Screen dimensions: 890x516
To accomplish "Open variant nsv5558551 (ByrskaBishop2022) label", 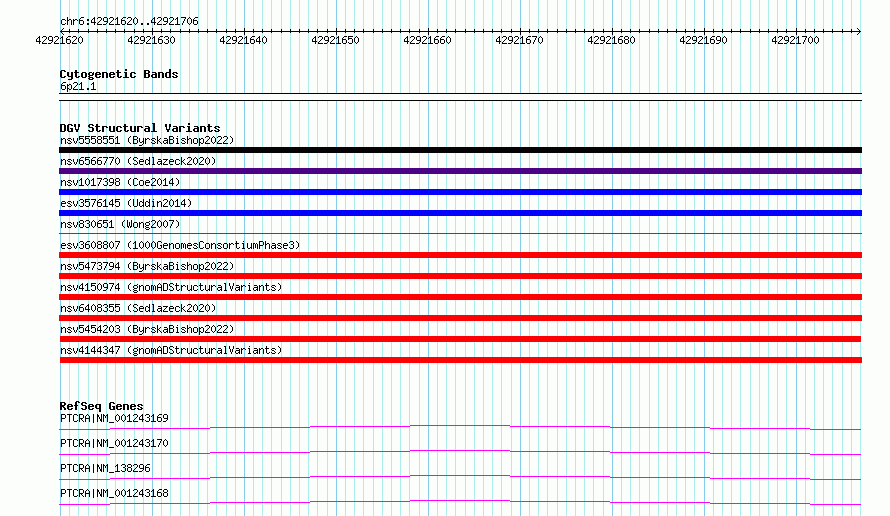I will coord(147,140).
